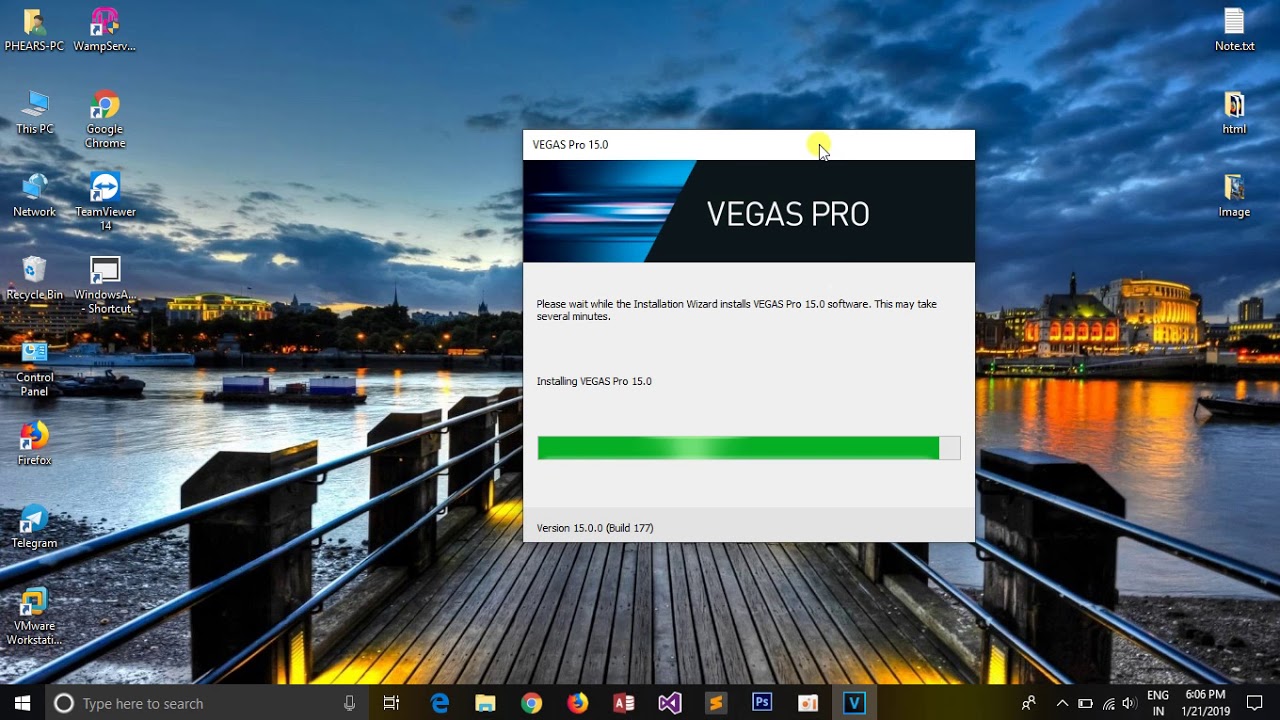Select the Control Panel desktop icon
The image size is (1280, 720).
coord(34,368)
